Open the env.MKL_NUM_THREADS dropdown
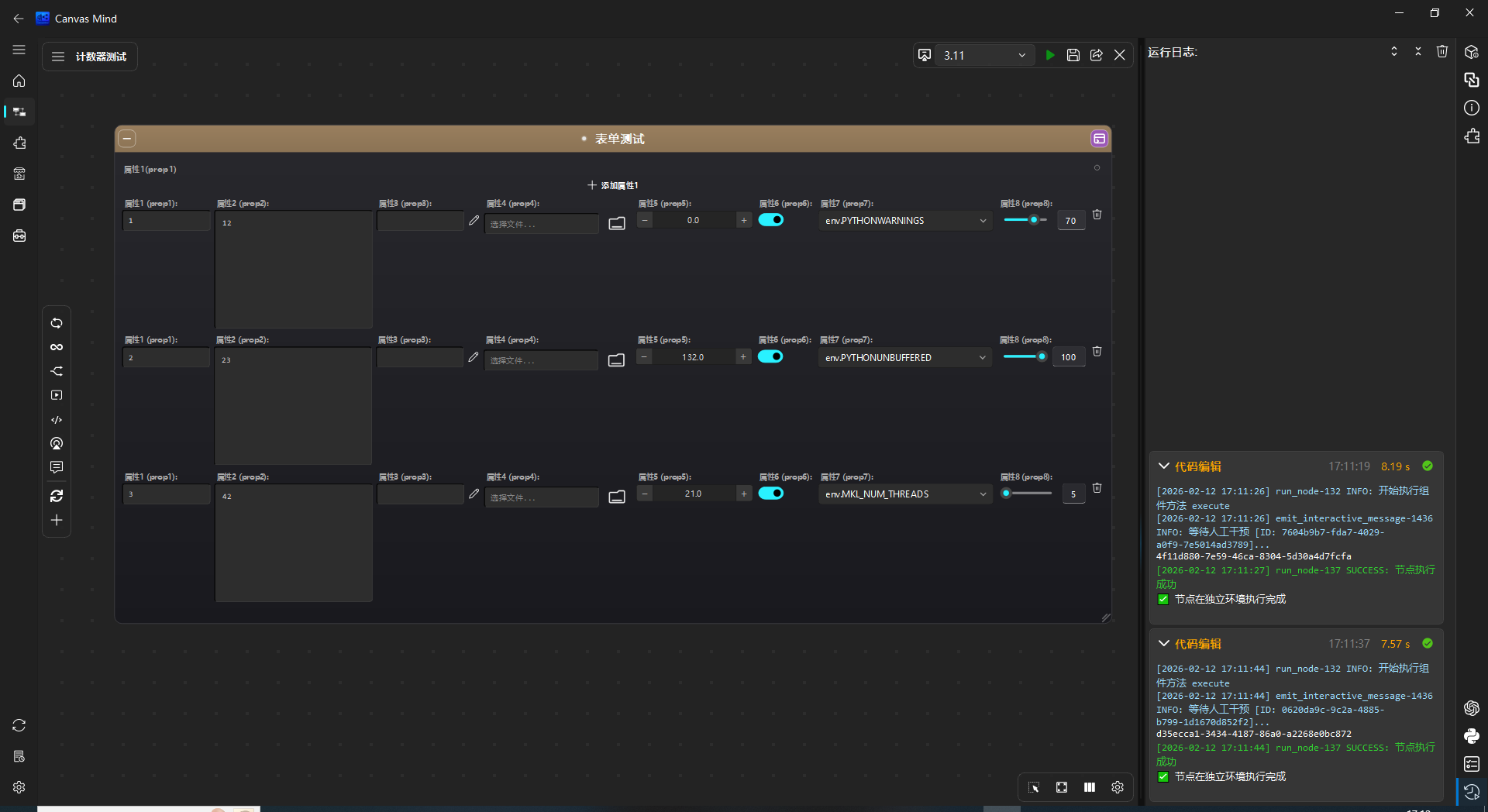This screenshot has width=1488, height=812. point(905,494)
